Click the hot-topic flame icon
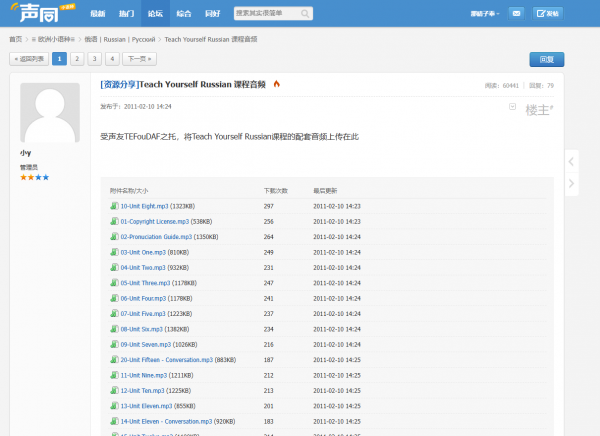 pos(277,84)
